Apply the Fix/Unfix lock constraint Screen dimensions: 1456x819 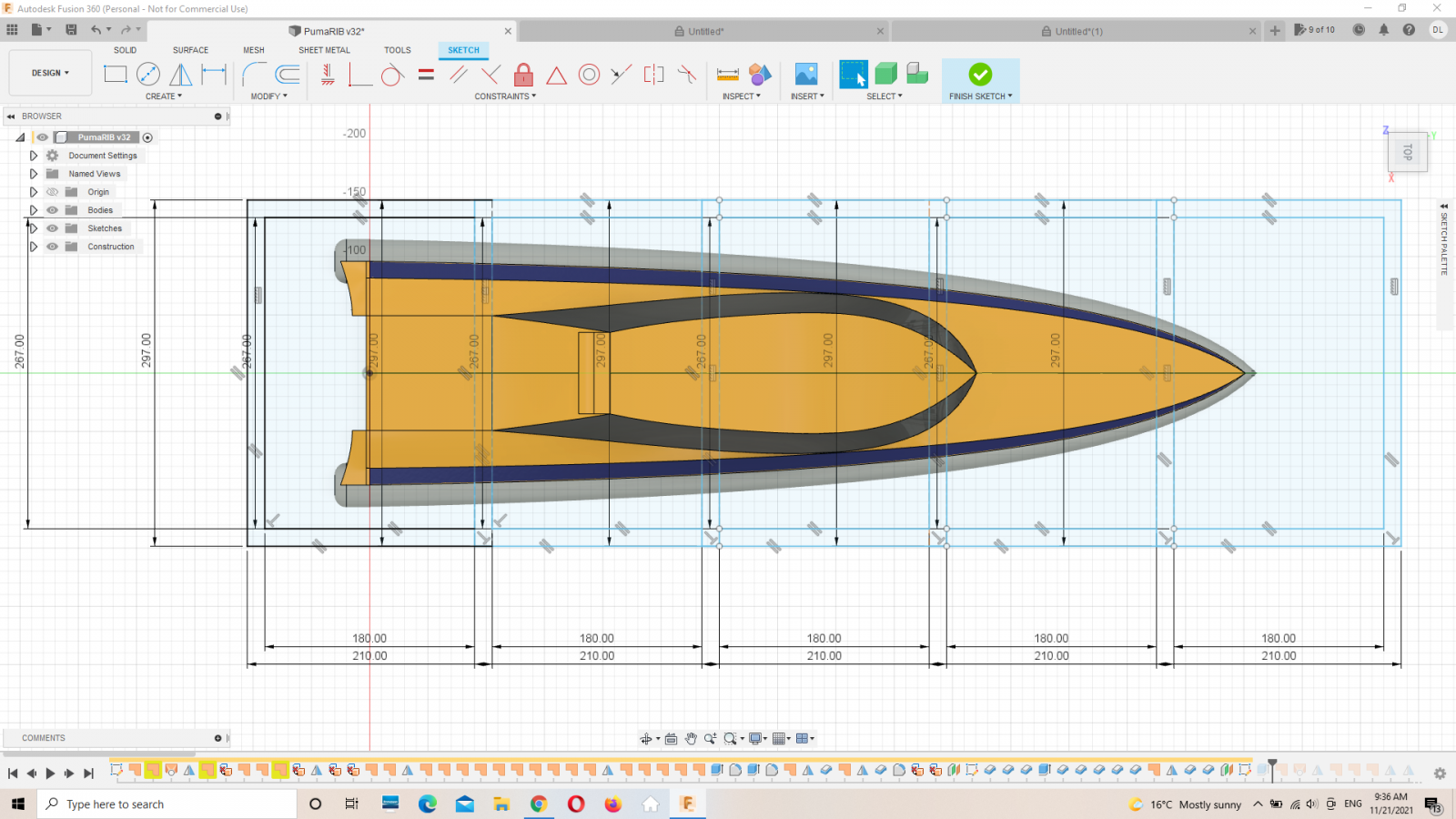pyautogui.click(x=523, y=74)
